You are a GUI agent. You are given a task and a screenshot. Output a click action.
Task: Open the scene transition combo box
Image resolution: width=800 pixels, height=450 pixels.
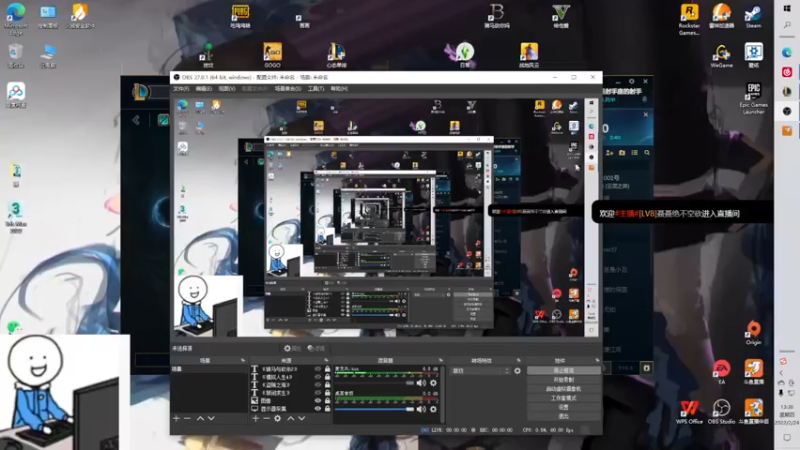coord(481,371)
